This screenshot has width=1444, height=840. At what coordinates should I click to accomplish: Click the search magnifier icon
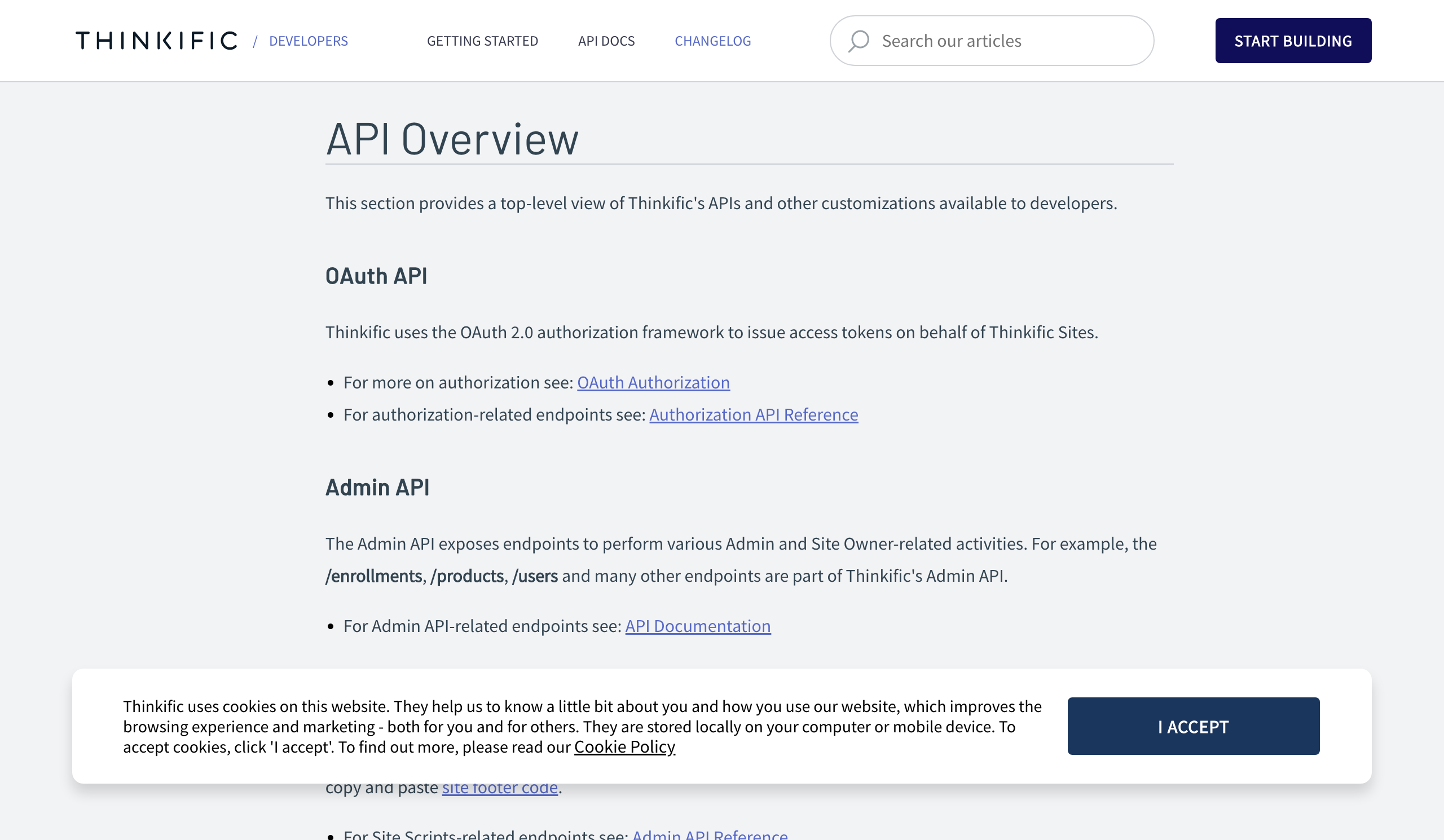tap(859, 41)
